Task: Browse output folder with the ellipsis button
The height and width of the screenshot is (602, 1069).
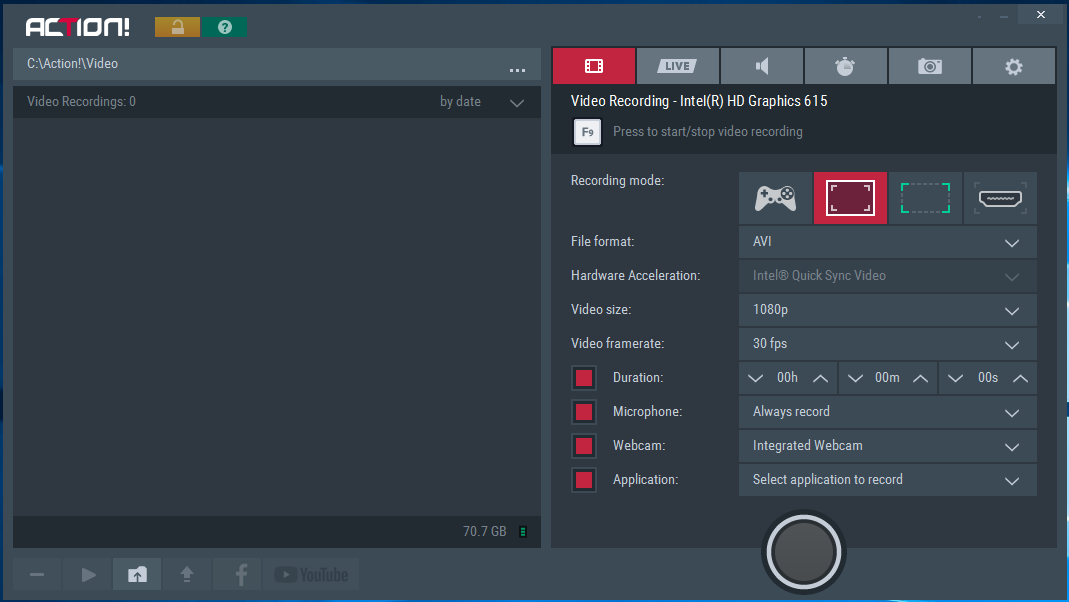Action: [517, 68]
